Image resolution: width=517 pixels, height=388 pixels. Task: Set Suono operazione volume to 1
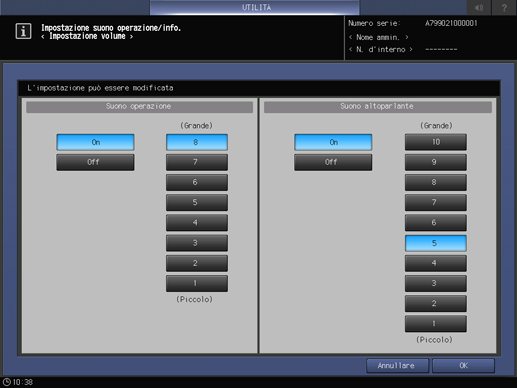[x=197, y=283]
